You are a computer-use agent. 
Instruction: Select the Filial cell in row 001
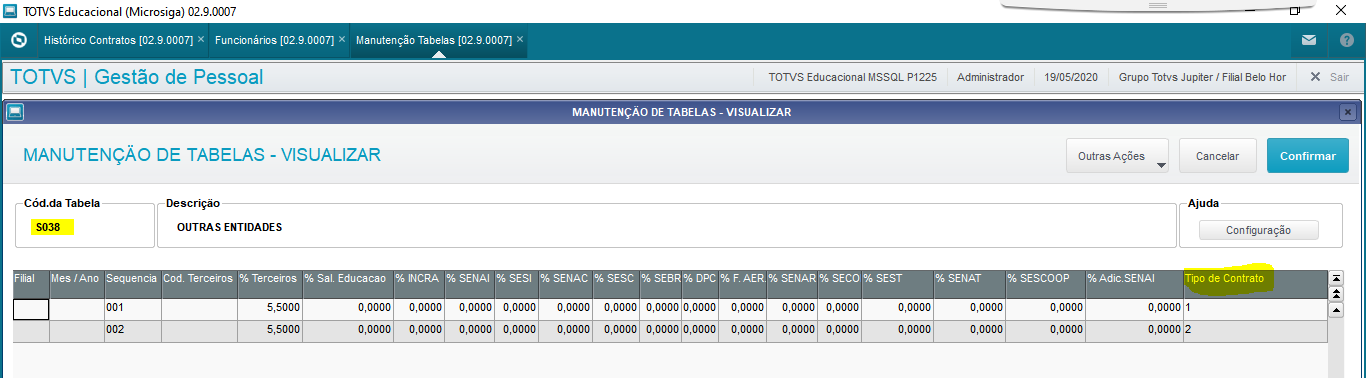click(30, 309)
